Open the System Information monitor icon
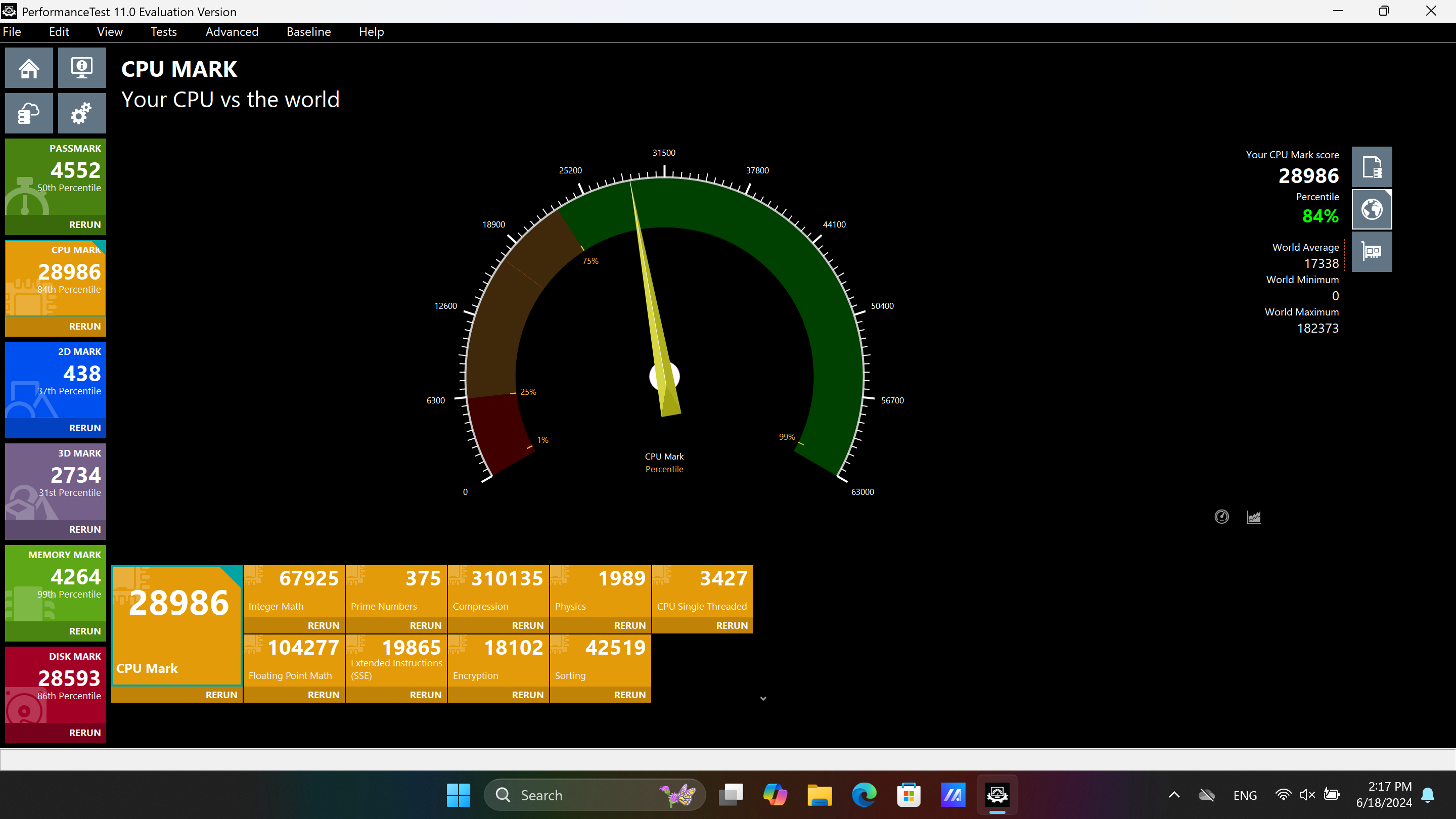Screen dimensions: 1456x819 (82, 68)
